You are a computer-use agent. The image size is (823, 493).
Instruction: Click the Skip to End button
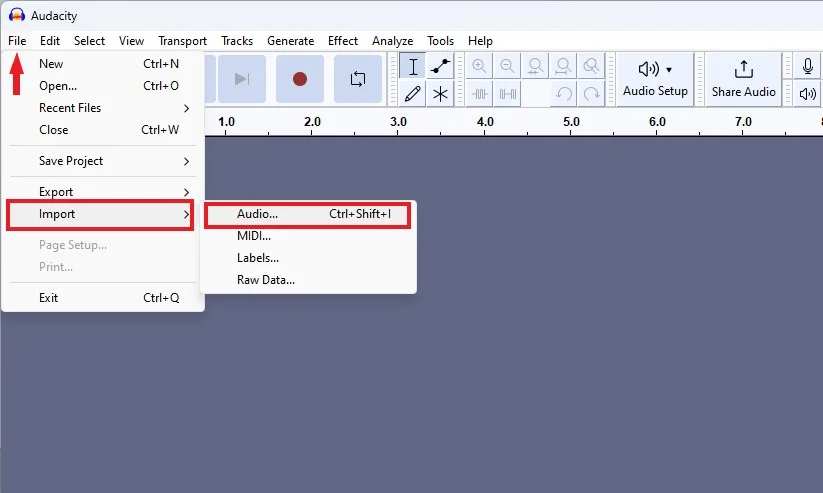click(x=241, y=79)
